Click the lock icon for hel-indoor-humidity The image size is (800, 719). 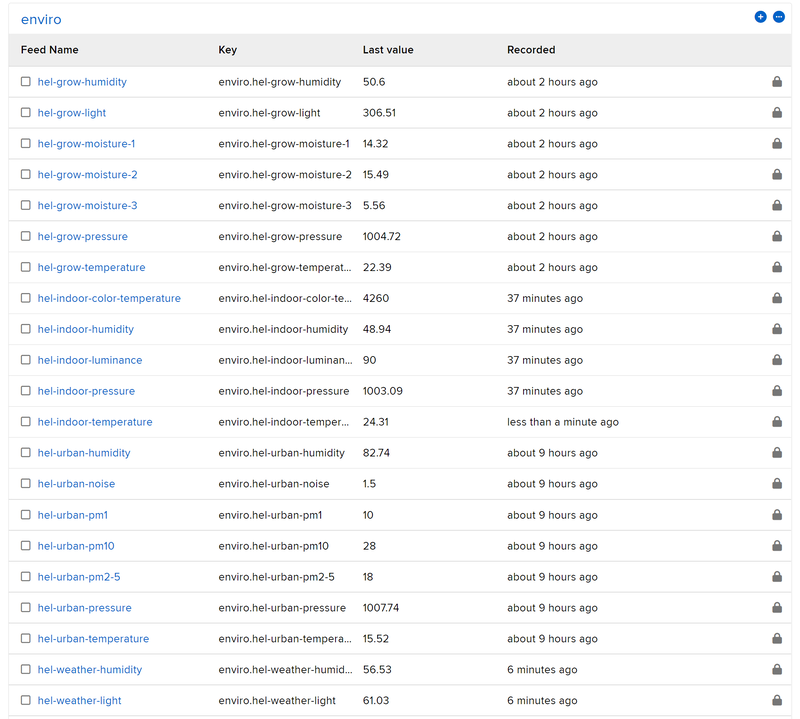777,329
